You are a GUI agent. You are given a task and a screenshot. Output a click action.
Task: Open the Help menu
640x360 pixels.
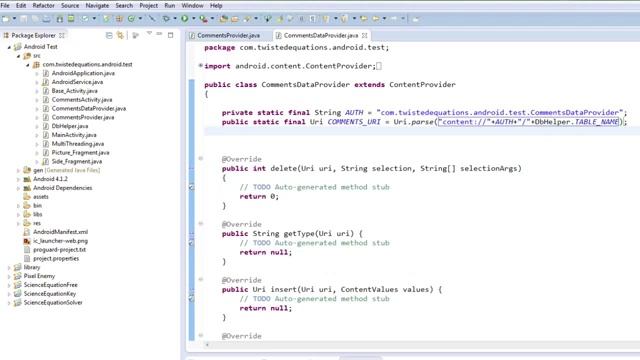[216, 6]
